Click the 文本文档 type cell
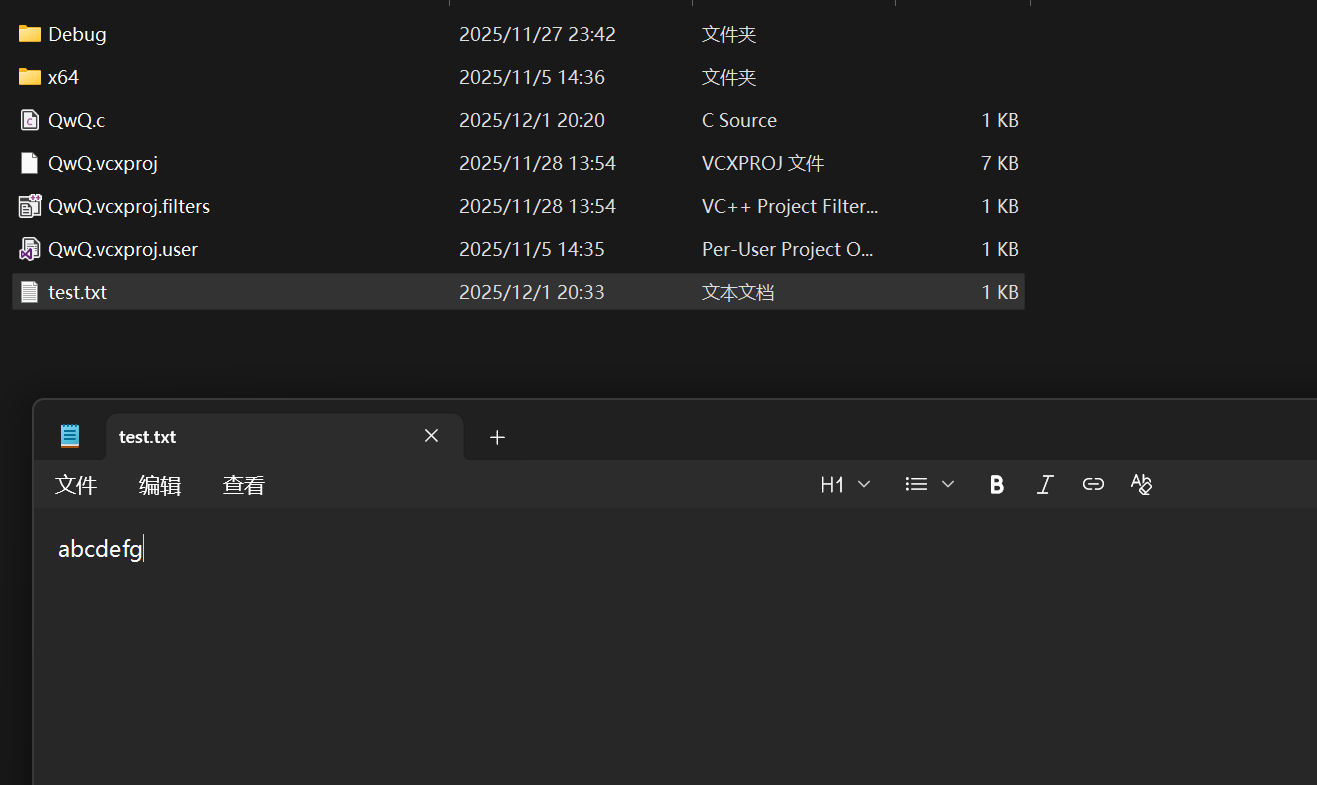1317x785 pixels. pos(738,292)
